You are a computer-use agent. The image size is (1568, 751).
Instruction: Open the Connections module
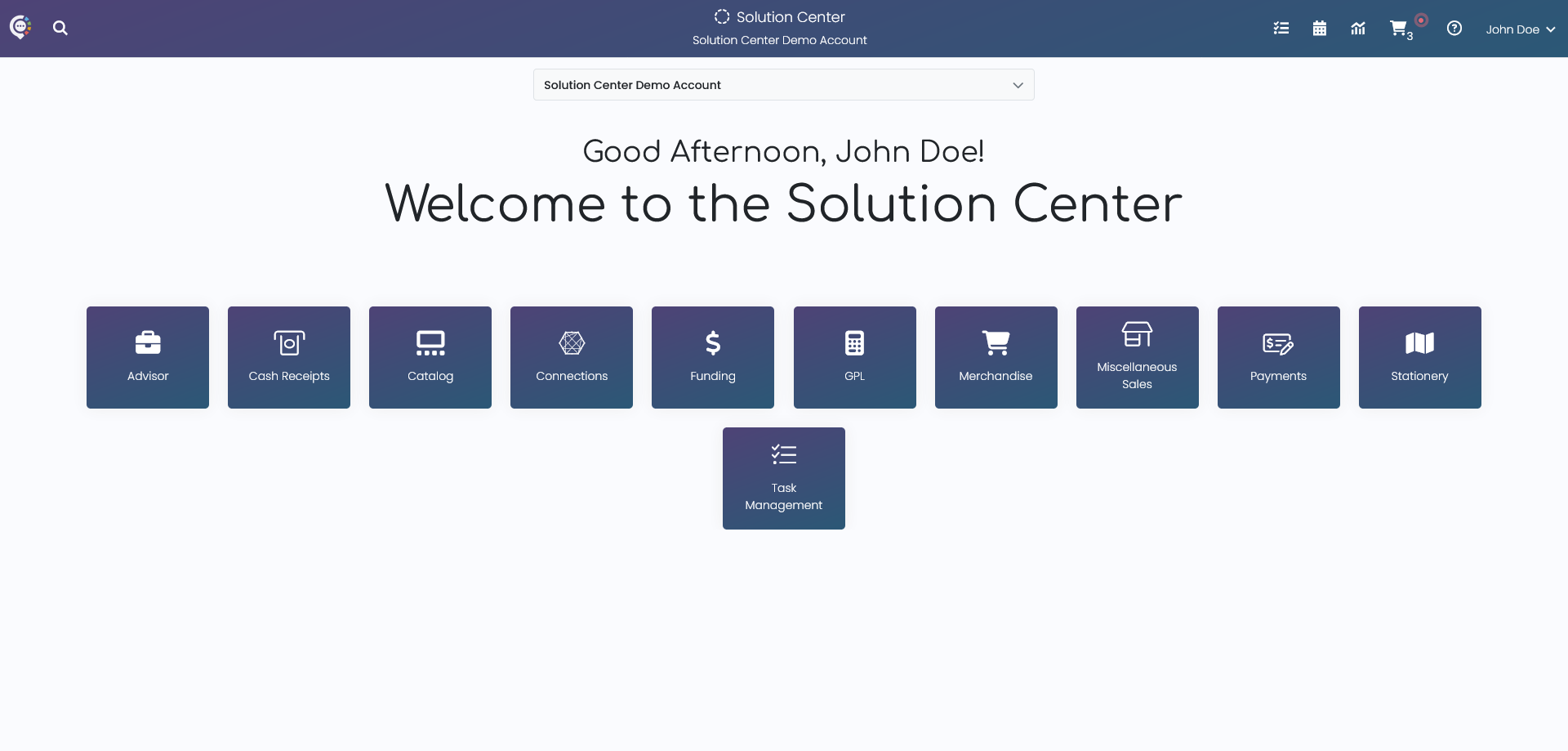[571, 357]
